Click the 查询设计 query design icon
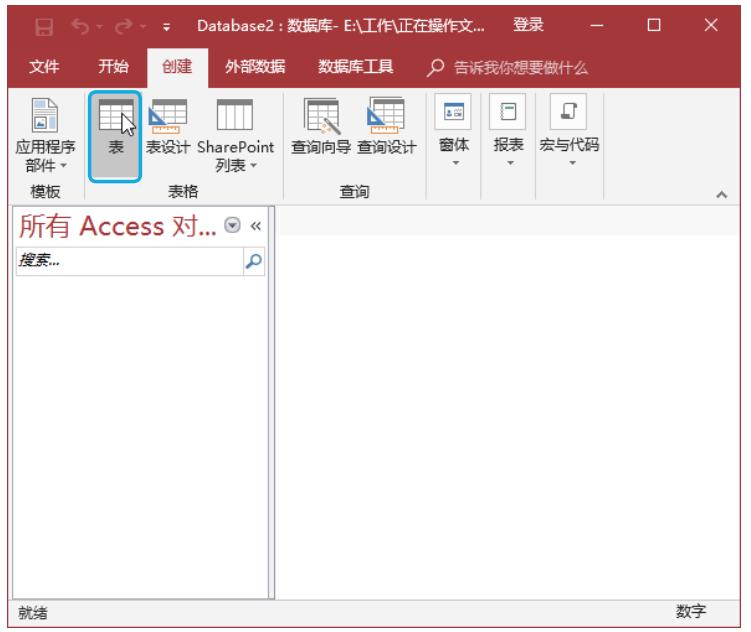This screenshot has width=751, height=632. click(387, 127)
